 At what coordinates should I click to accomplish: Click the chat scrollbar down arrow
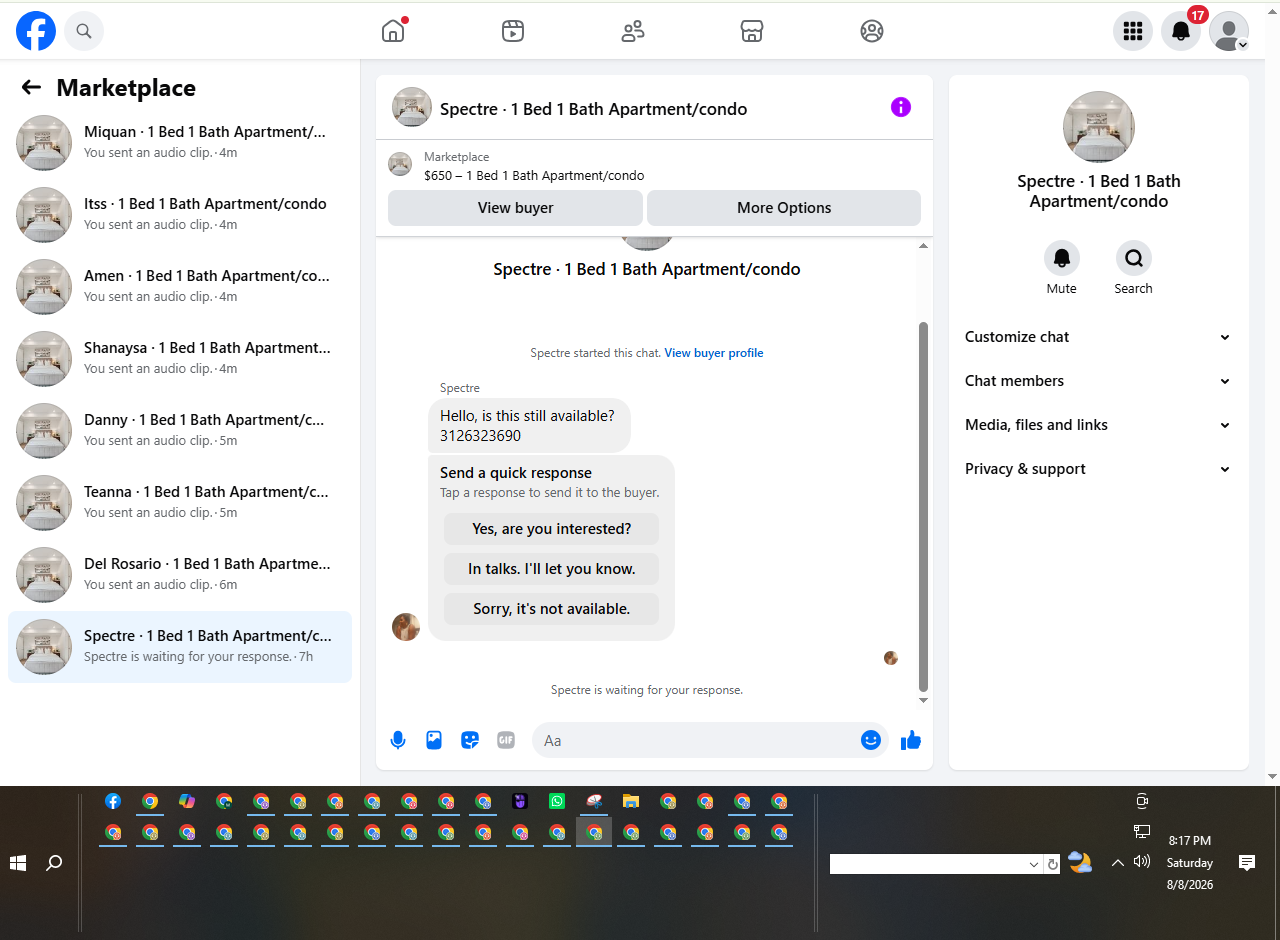(x=923, y=700)
